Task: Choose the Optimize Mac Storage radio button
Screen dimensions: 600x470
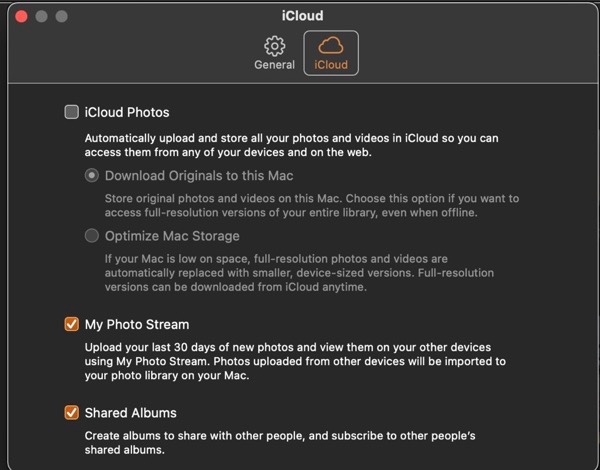Action: pos(92,236)
